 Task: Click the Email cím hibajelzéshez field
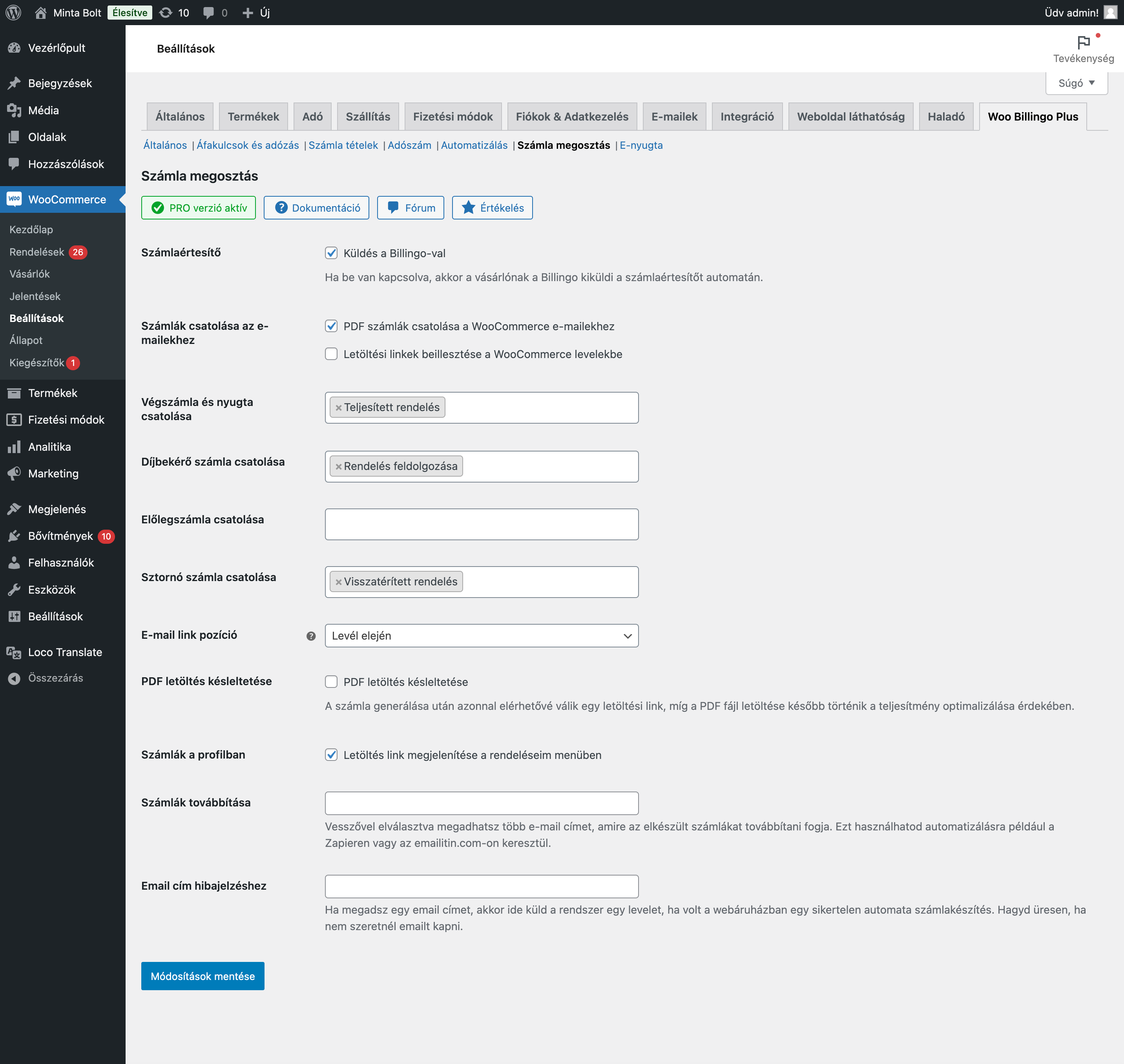click(x=481, y=887)
